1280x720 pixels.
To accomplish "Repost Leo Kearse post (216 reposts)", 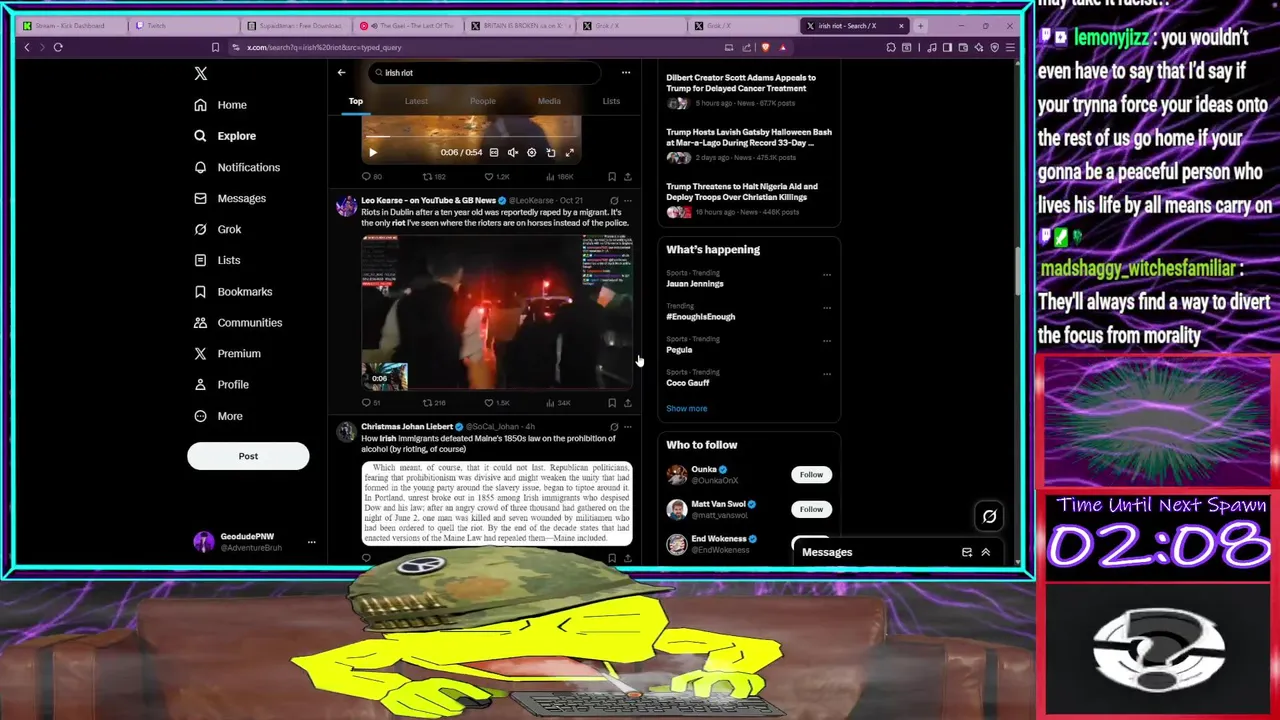I will point(434,403).
